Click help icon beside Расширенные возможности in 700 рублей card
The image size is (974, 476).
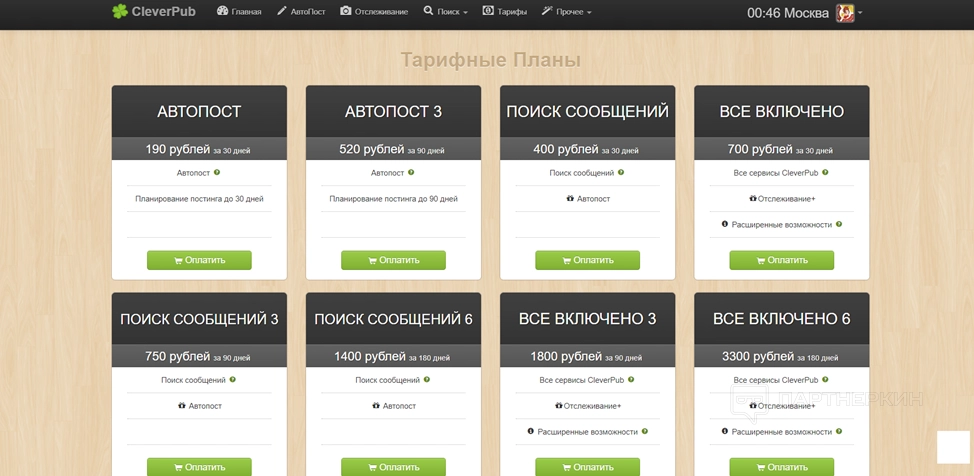[x=839, y=224]
